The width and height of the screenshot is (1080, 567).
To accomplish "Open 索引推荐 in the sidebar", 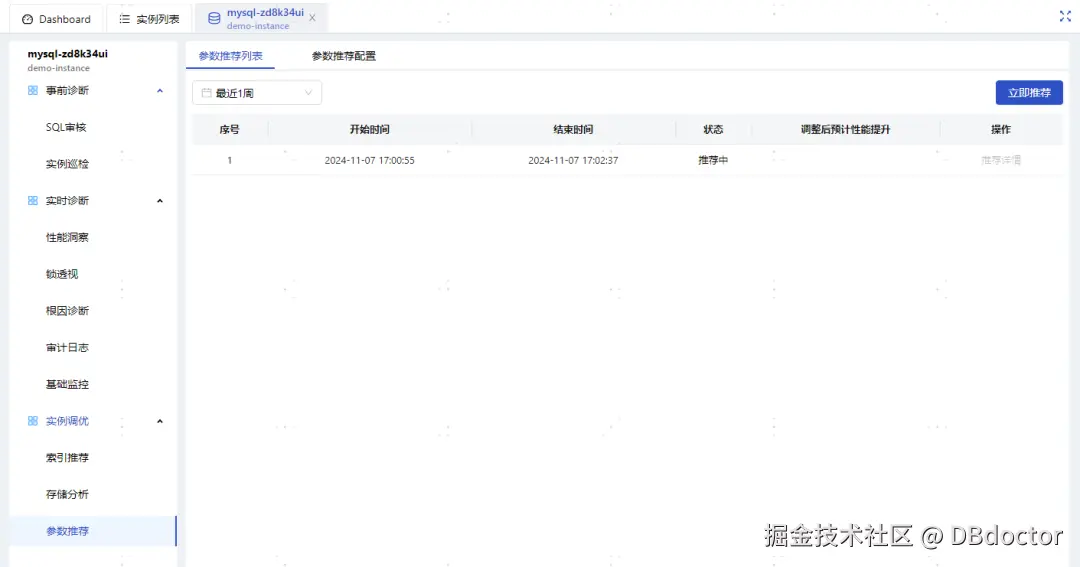I will [x=67, y=458].
